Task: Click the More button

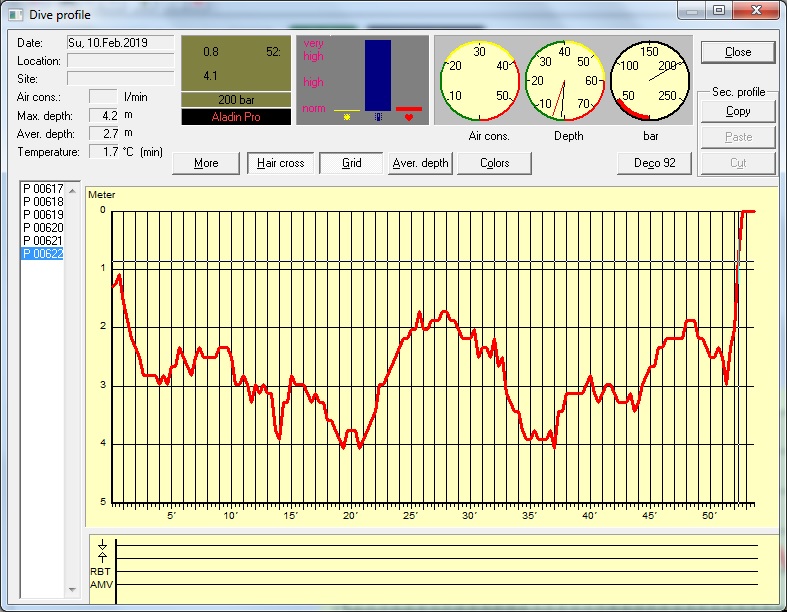Action: 206,163
